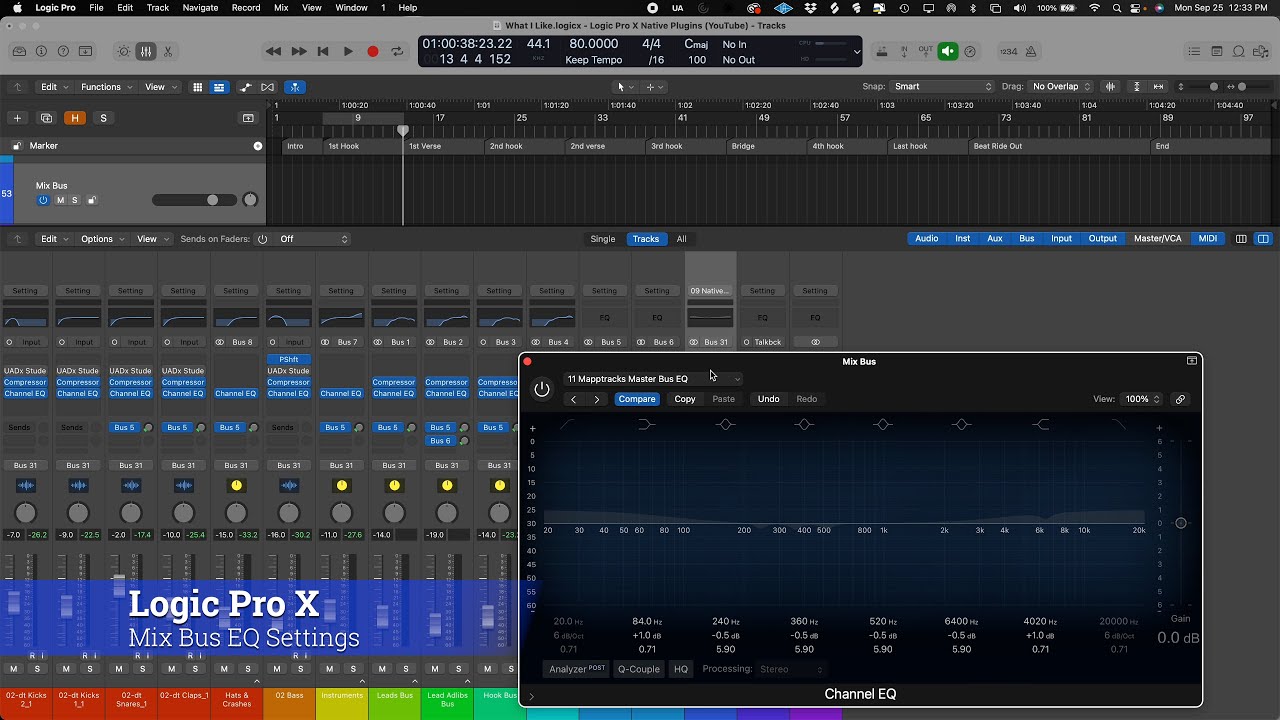Image resolution: width=1280 pixels, height=720 pixels.
Task: Switch the mixer to Single view
Action: [603, 239]
